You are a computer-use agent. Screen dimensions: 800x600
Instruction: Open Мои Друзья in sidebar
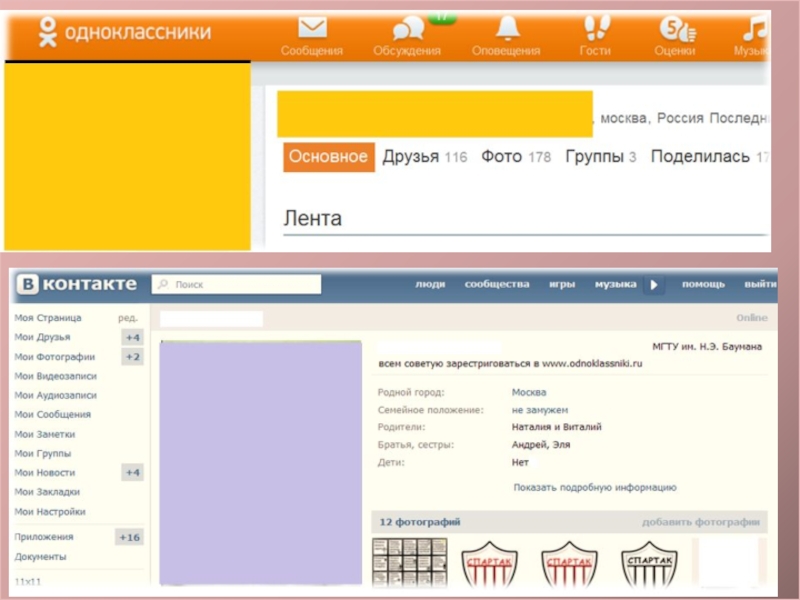pyautogui.click(x=42, y=337)
